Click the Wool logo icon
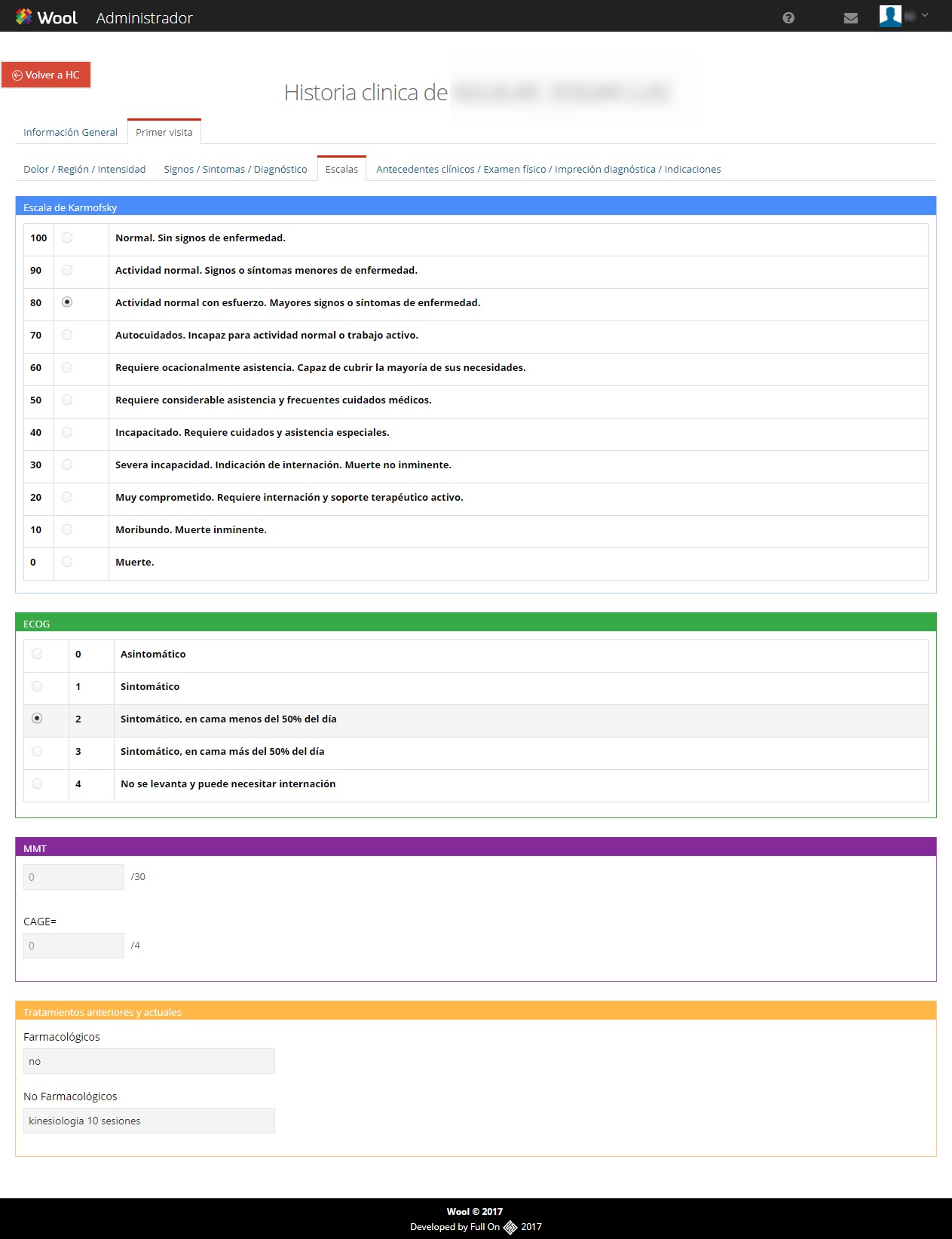 pyautogui.click(x=24, y=17)
